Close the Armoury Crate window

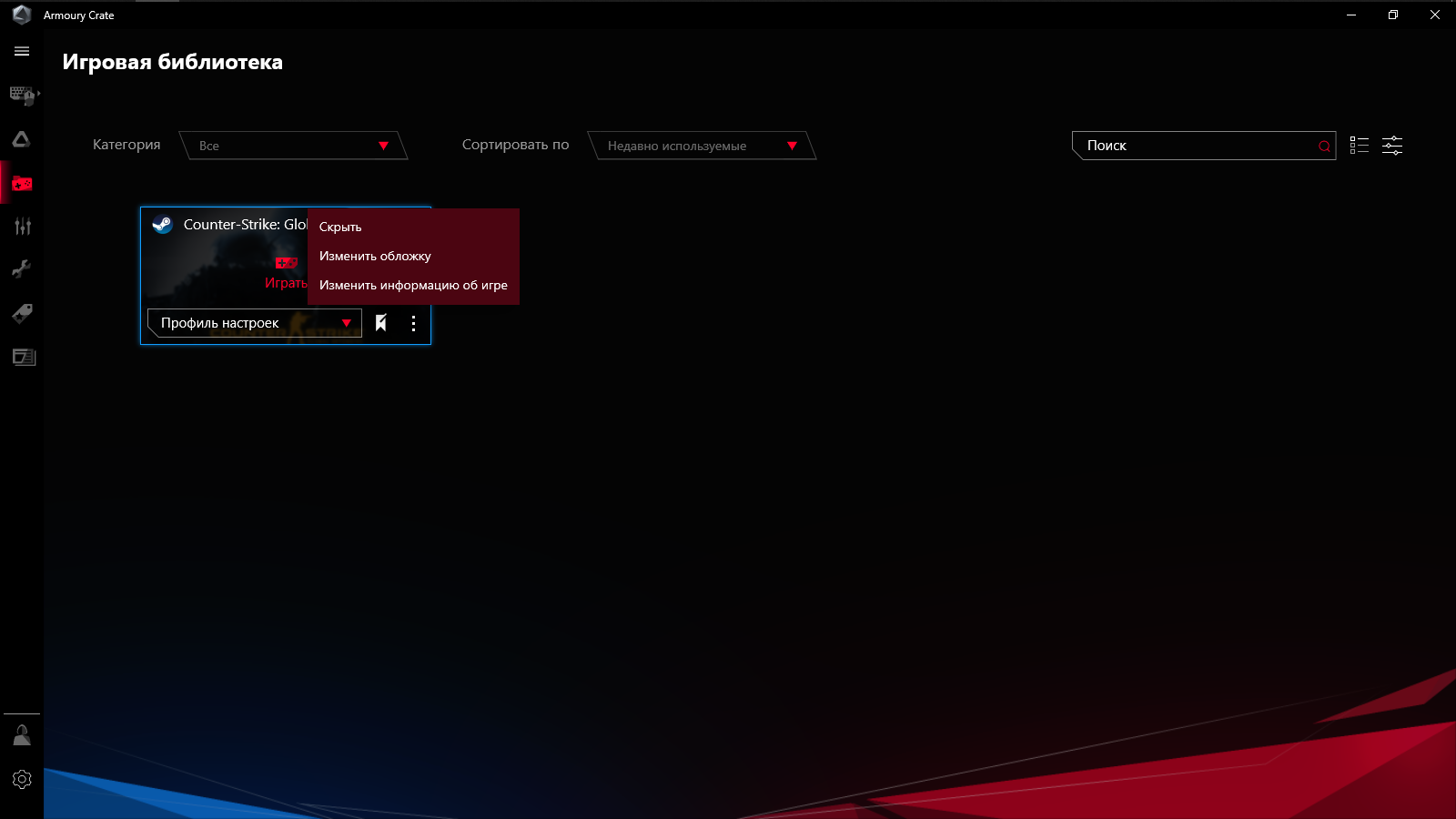pos(1435,15)
